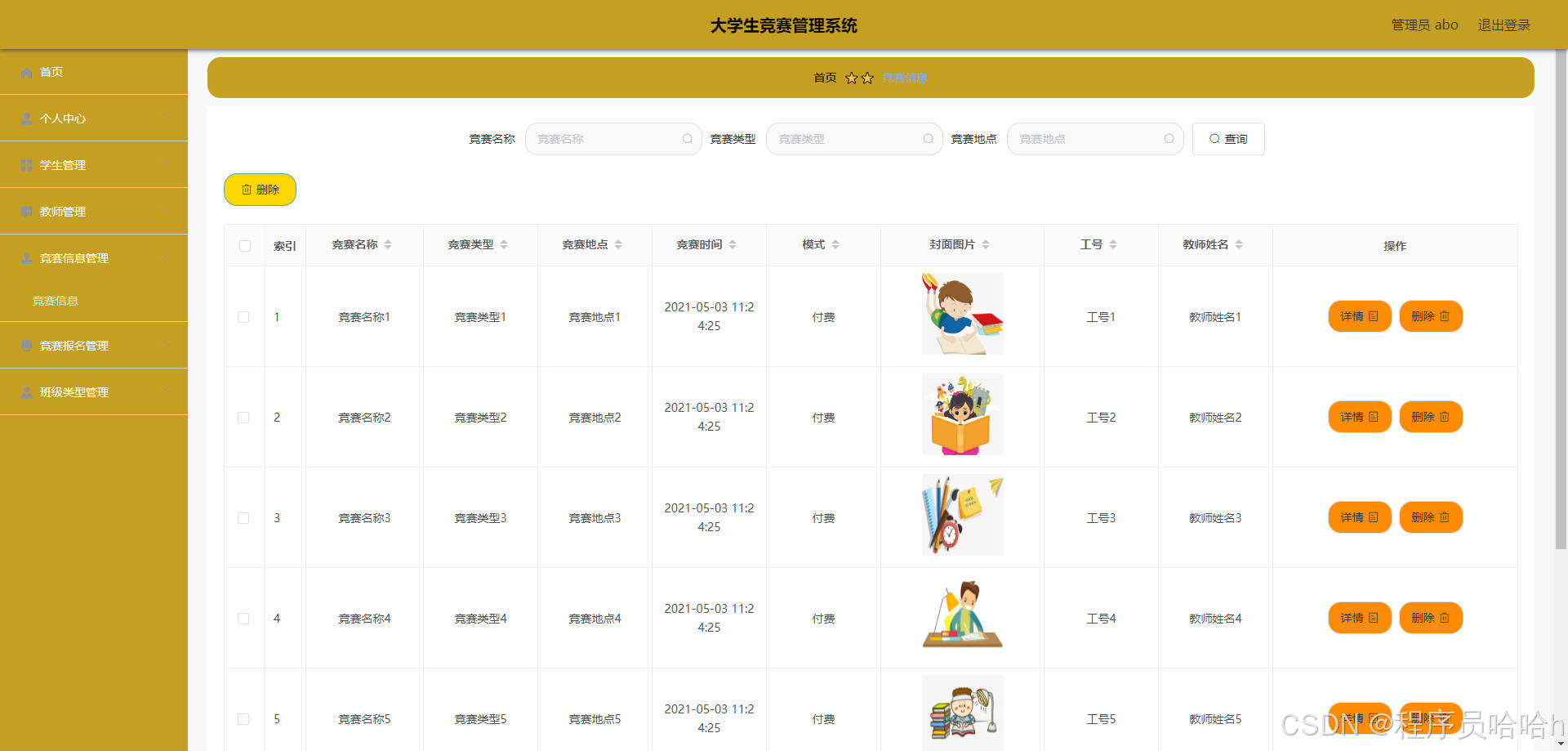Click the 查询 search button
This screenshot has width=1568, height=751.
(x=1228, y=139)
